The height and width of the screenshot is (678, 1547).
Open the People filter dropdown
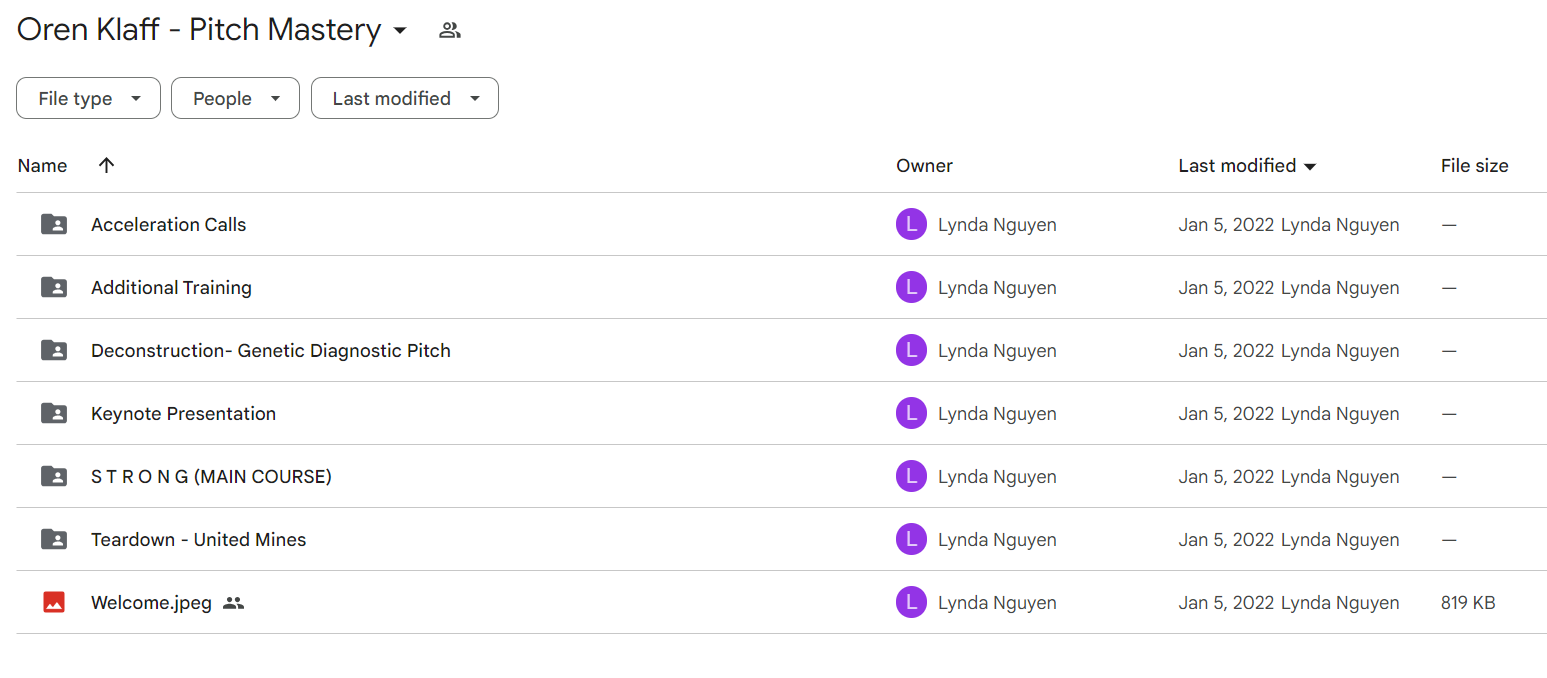coord(235,98)
